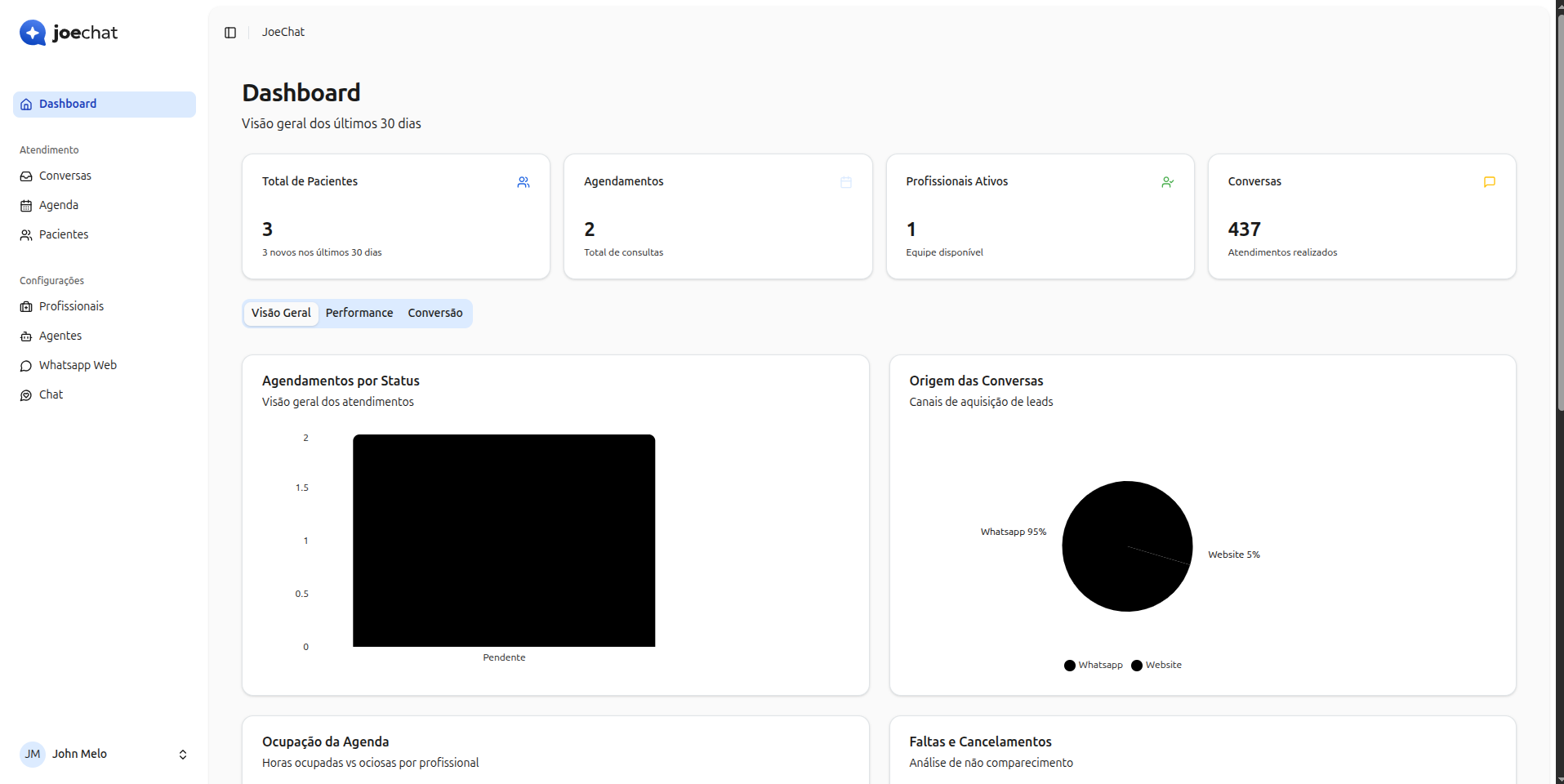Open Whatsapp Web in sidebar
Viewport: 1564px width, 784px height.
pos(78,365)
